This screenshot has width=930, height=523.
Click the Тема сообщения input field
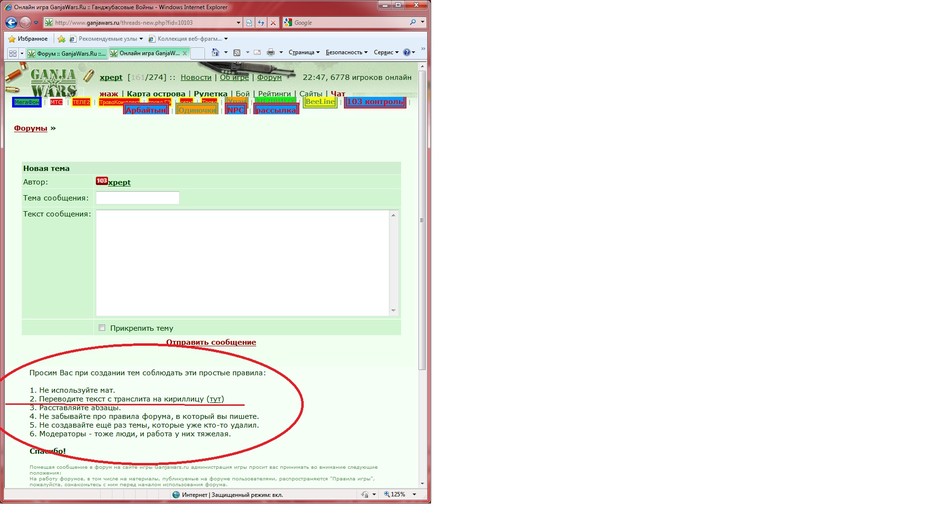point(138,198)
